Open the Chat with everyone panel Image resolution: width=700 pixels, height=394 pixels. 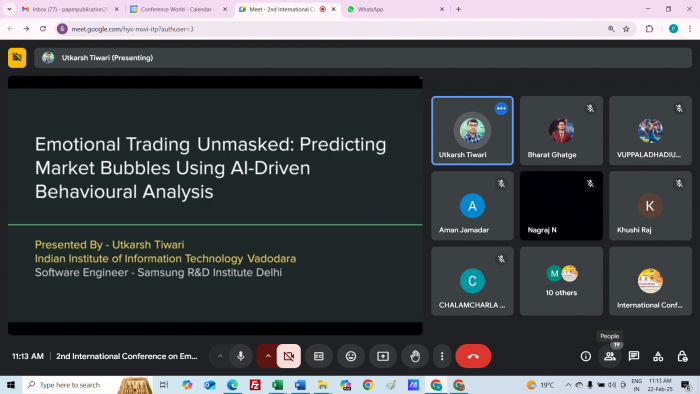(x=633, y=356)
